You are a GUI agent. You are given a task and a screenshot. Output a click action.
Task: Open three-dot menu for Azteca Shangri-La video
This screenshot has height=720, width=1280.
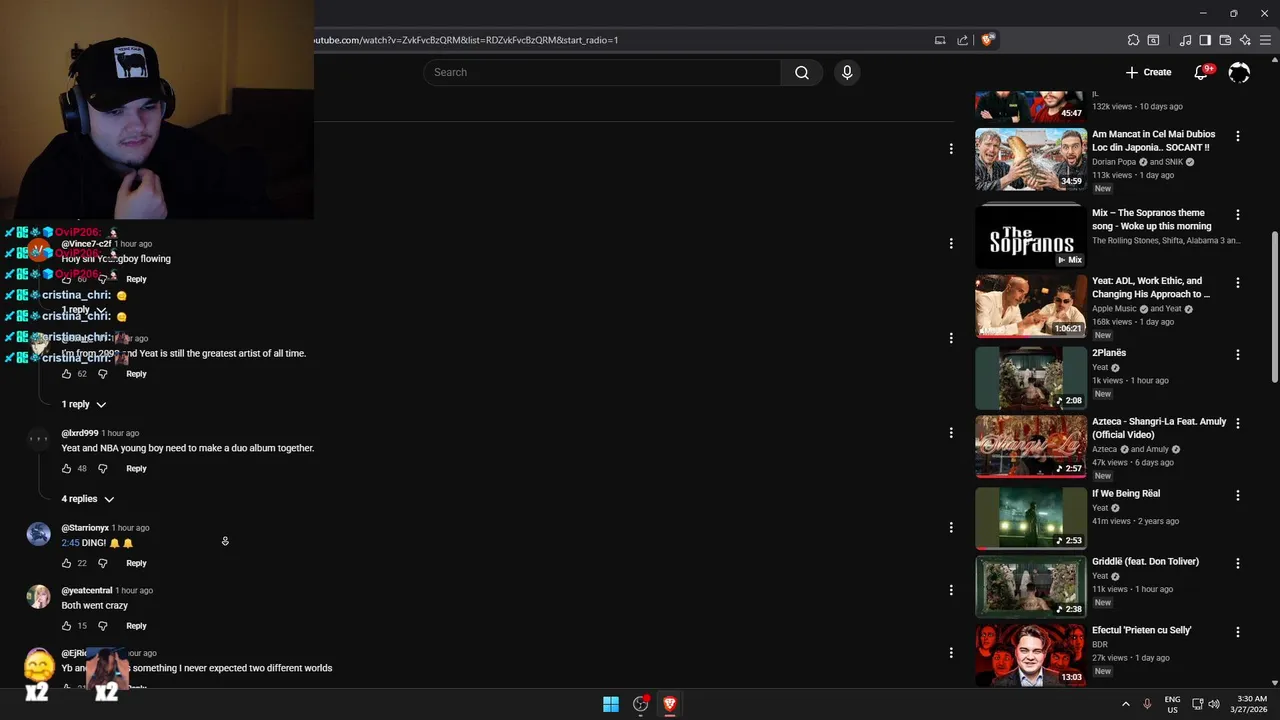click(1238, 423)
